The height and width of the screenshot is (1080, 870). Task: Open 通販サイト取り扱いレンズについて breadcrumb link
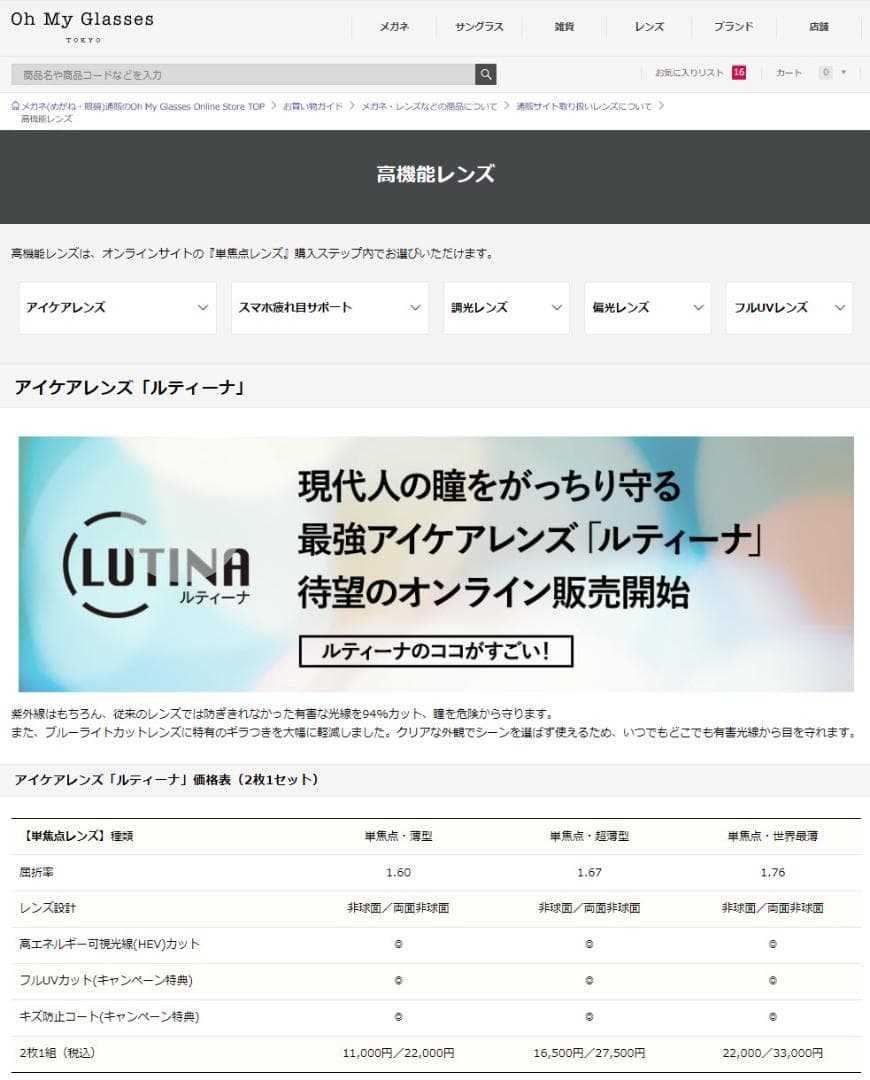[584, 107]
